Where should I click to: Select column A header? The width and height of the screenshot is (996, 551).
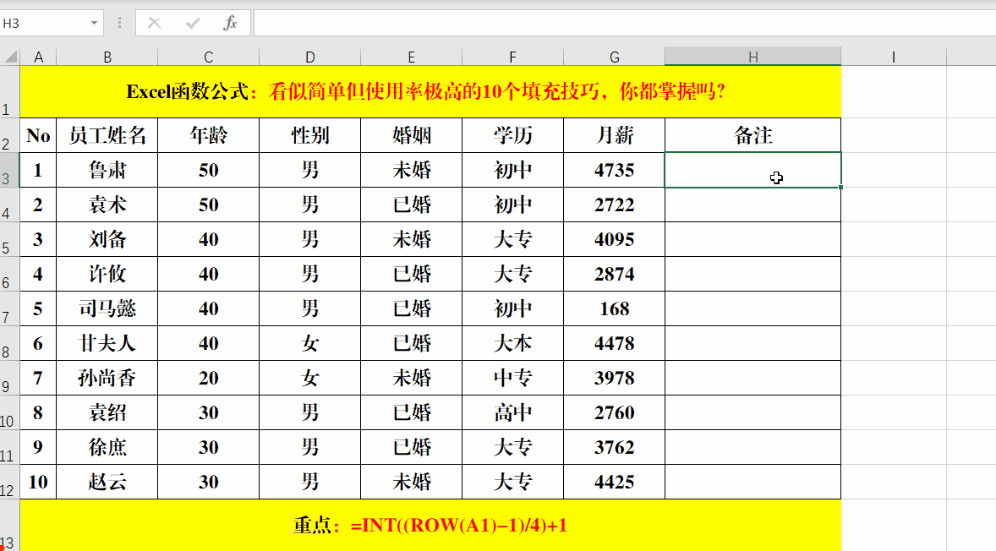coord(38,57)
